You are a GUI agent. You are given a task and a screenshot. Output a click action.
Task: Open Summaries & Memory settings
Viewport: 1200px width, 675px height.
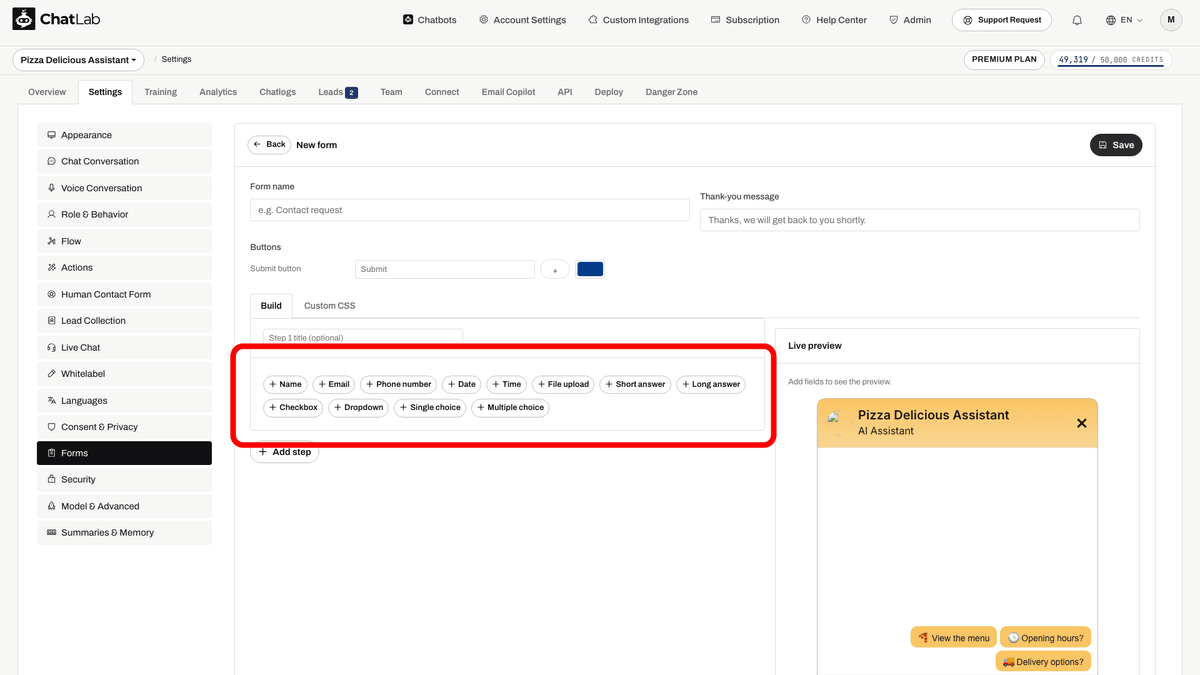coord(124,533)
